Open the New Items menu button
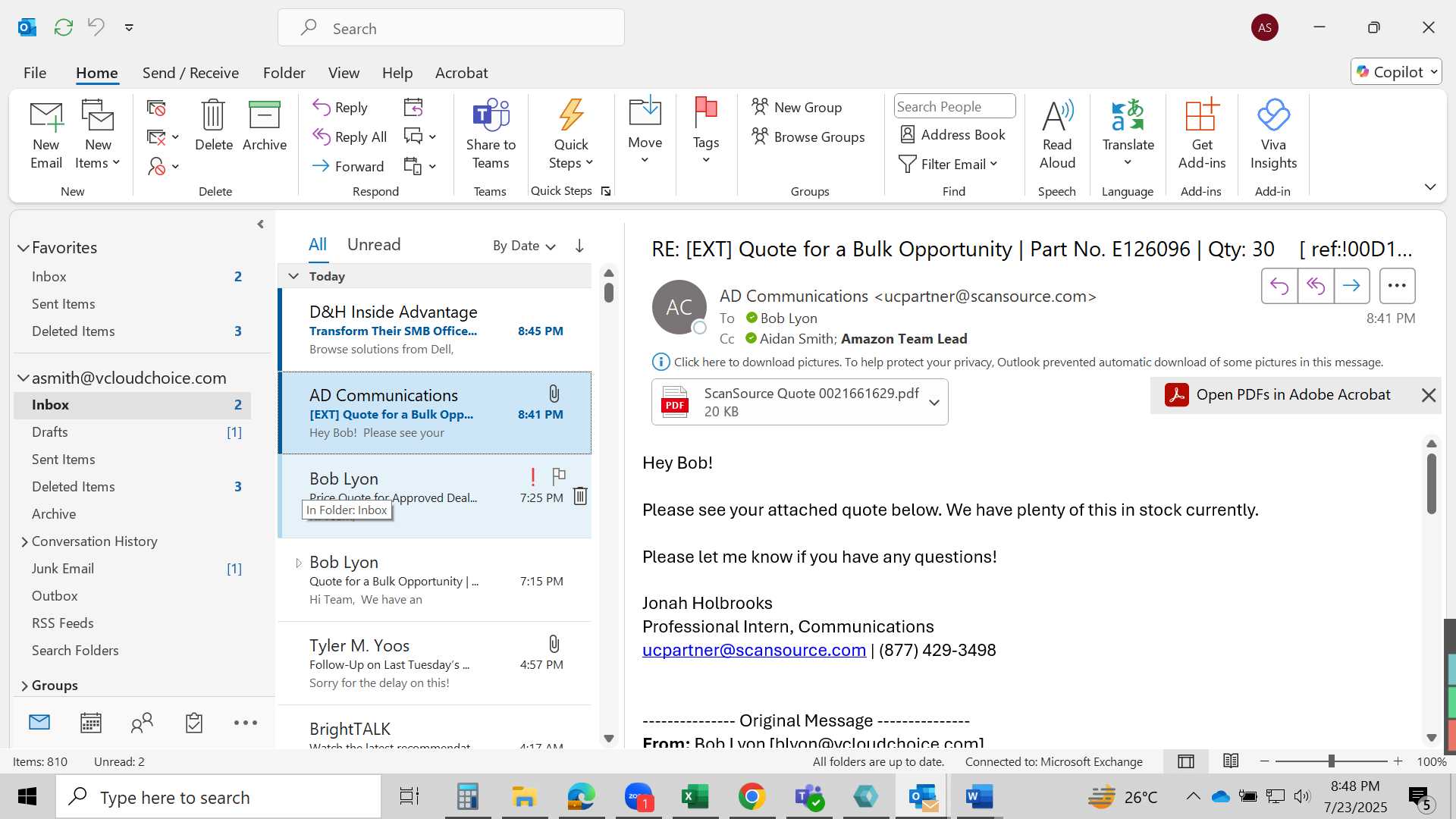The image size is (1456, 819). (98, 135)
